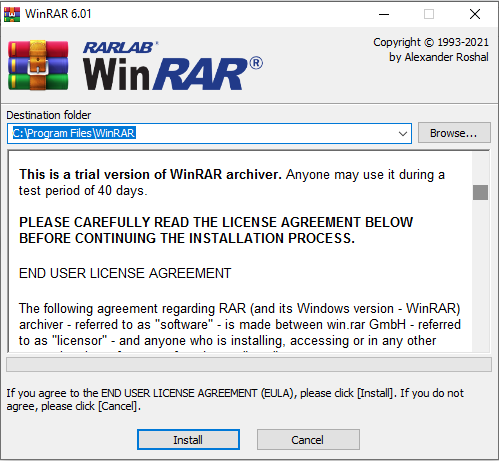Click the WinRAR books logo image
The image size is (499, 461).
coord(38,65)
